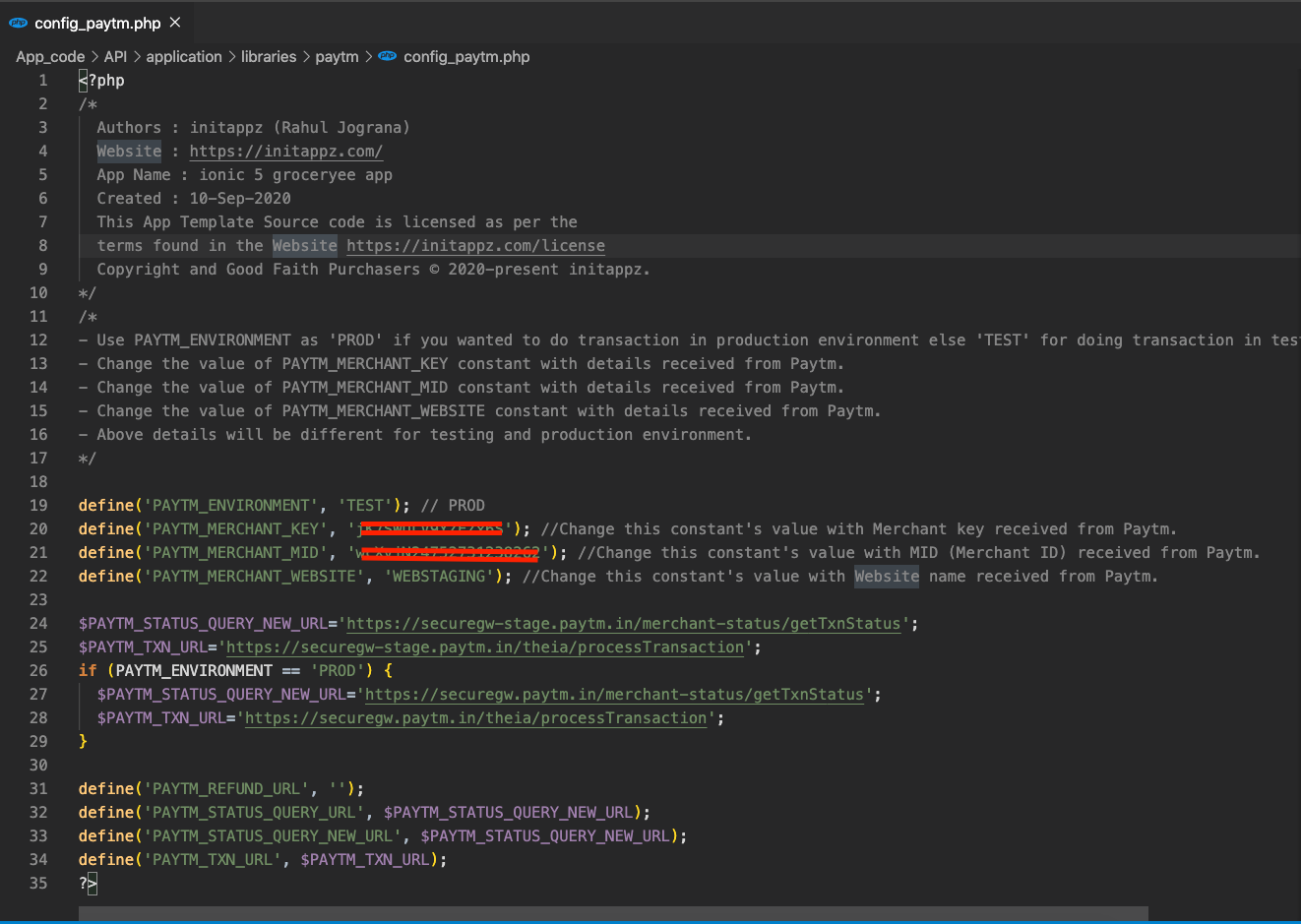Click config_paytm.php in the breadcrumb path
This screenshot has width=1301, height=924.
pos(466,57)
